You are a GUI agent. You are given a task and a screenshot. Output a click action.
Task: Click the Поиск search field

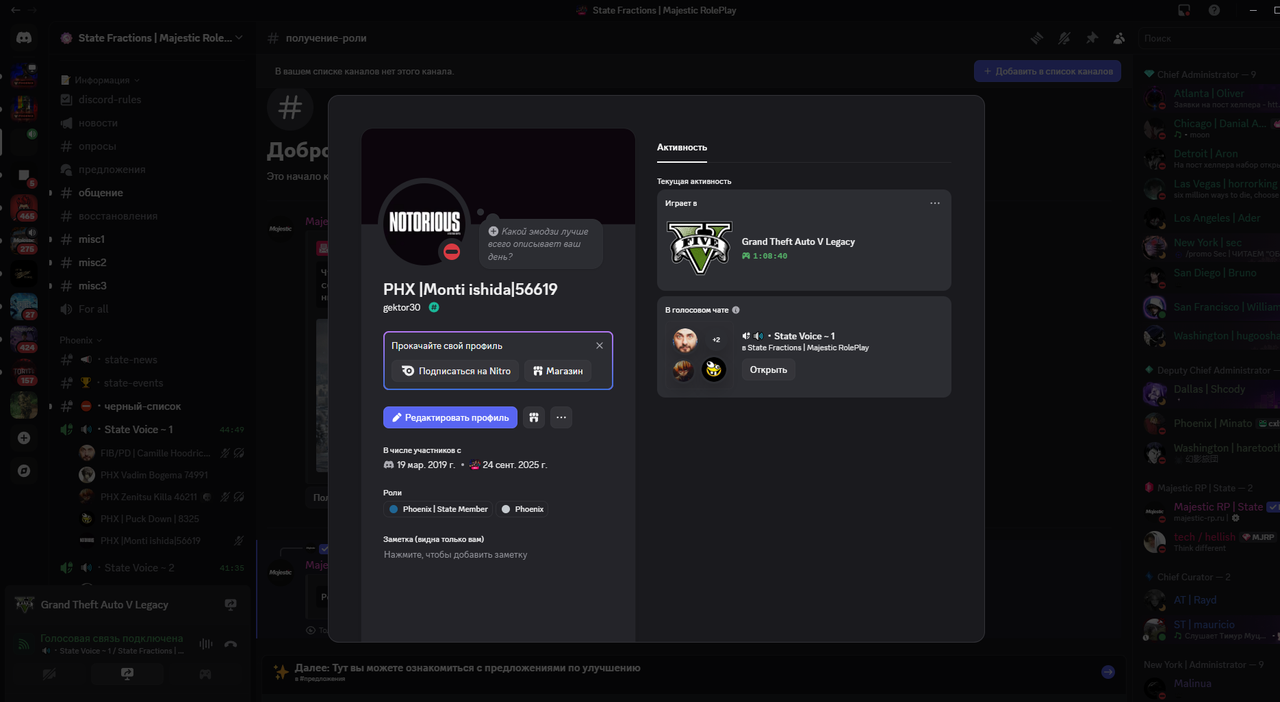pyautogui.click(x=1207, y=38)
